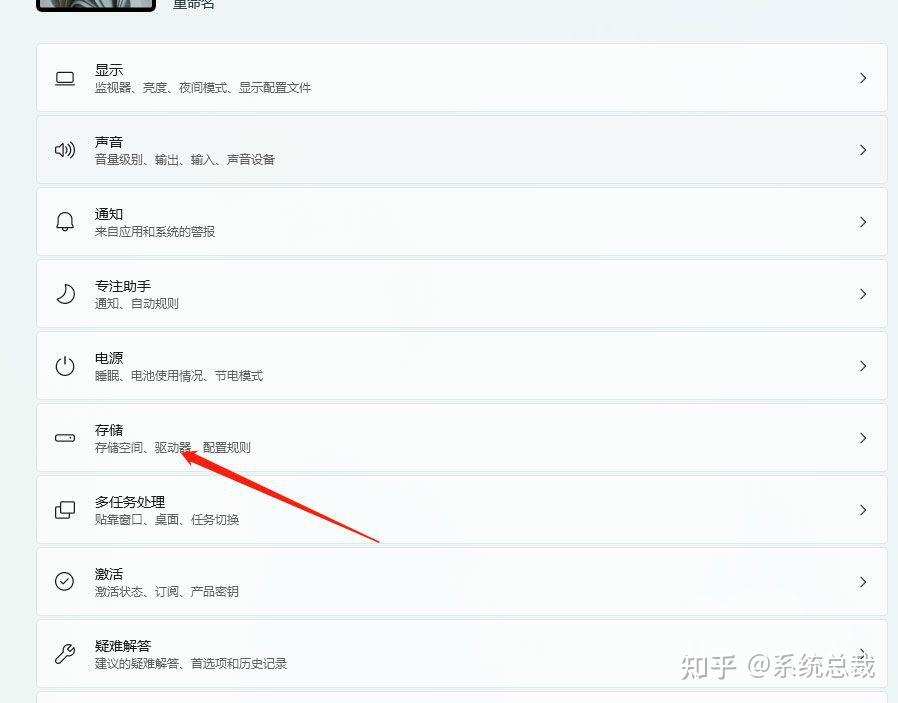Click the Sound speaker icon

tap(65, 150)
